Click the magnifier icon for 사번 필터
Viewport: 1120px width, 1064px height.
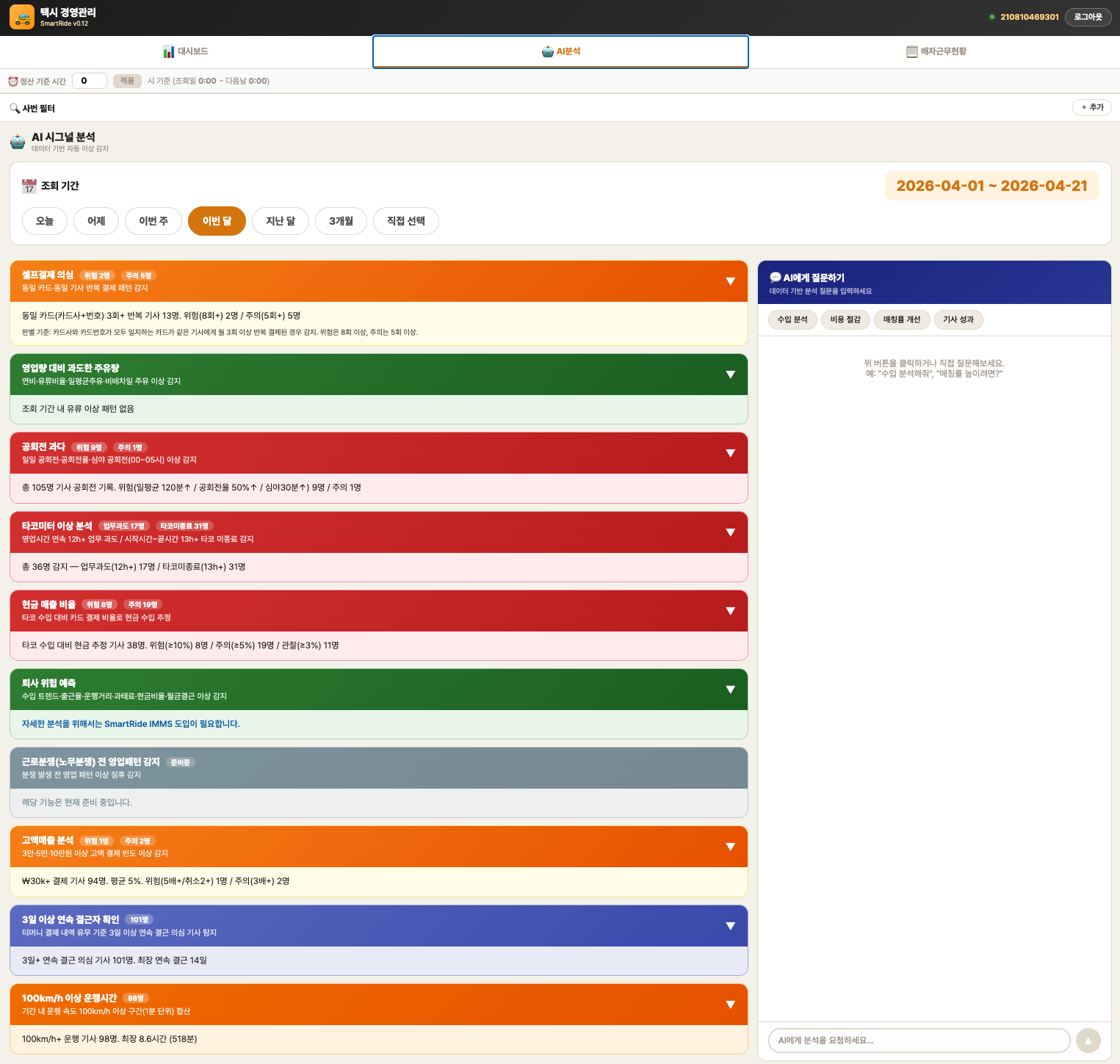(x=15, y=109)
